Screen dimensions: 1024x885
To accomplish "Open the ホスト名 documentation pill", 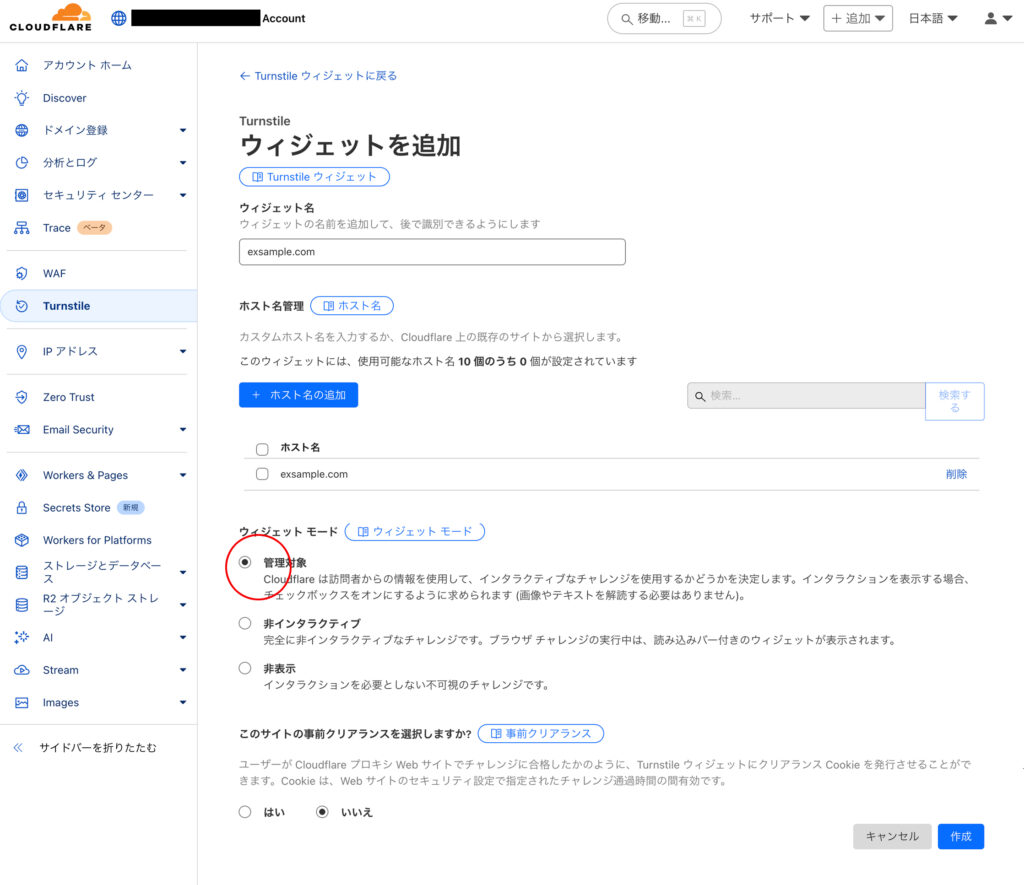I will 352,306.
